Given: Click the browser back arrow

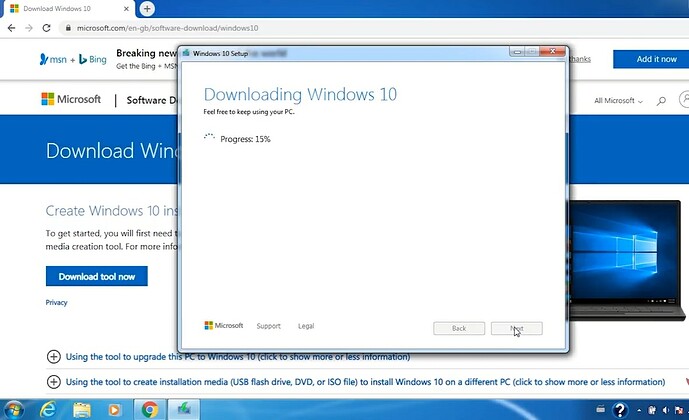Looking at the screenshot, I should (11, 28).
